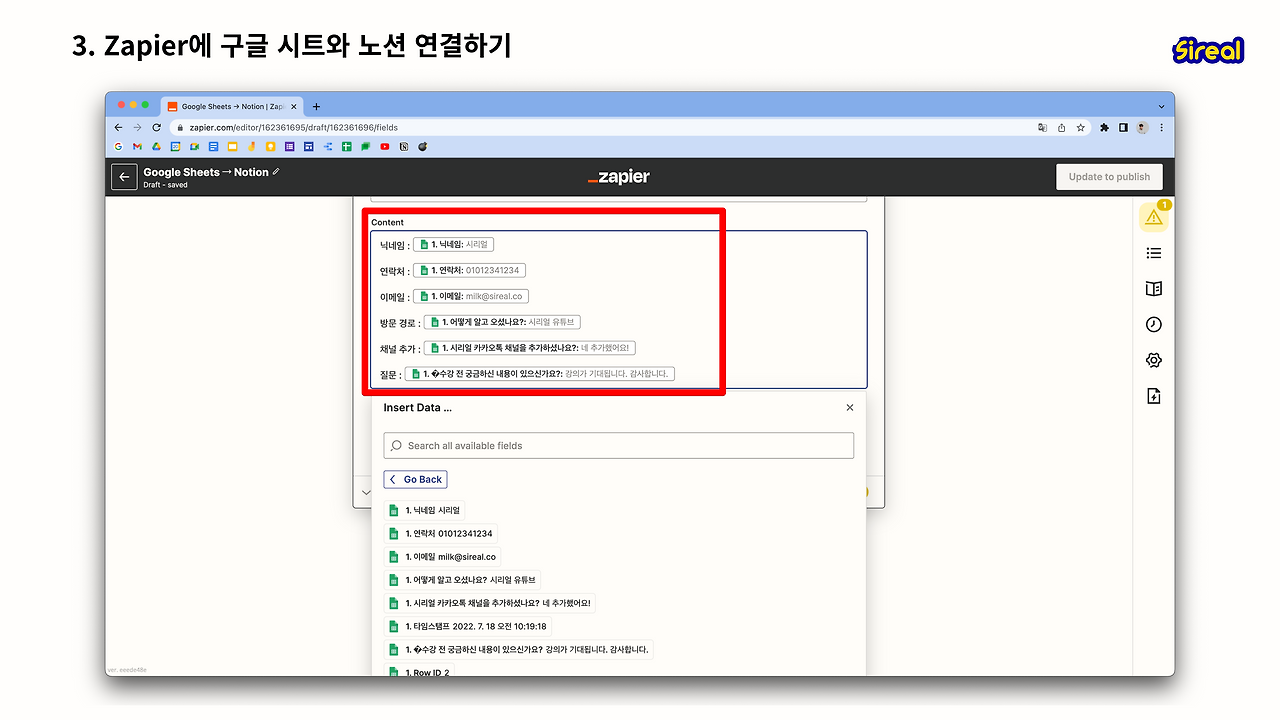Click the 카카오톡 채널 추가 pill in Content field

[530, 348]
